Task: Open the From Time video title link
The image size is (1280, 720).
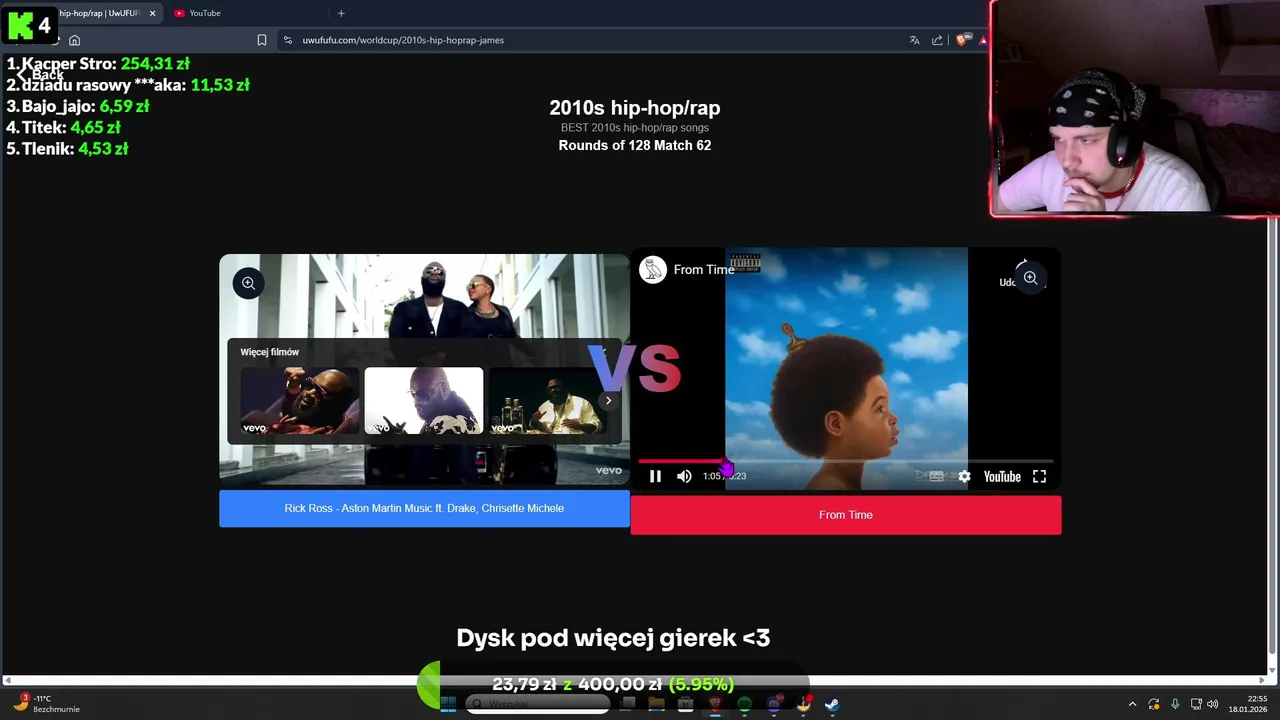Action: [x=704, y=270]
